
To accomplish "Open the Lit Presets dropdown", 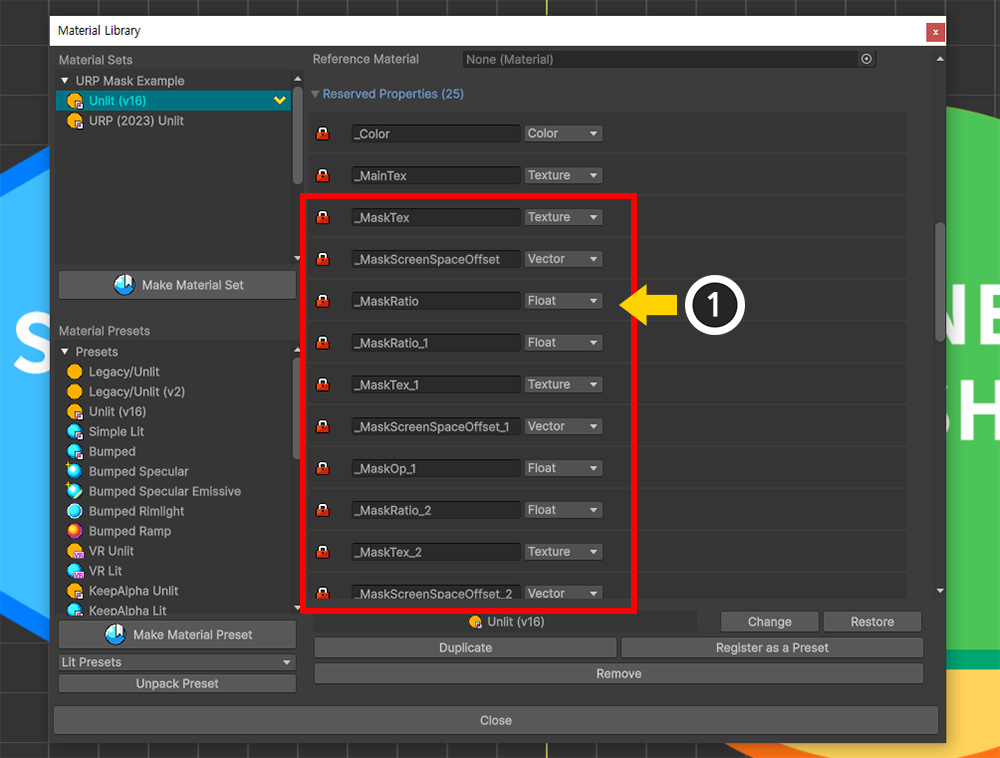I will 177,662.
